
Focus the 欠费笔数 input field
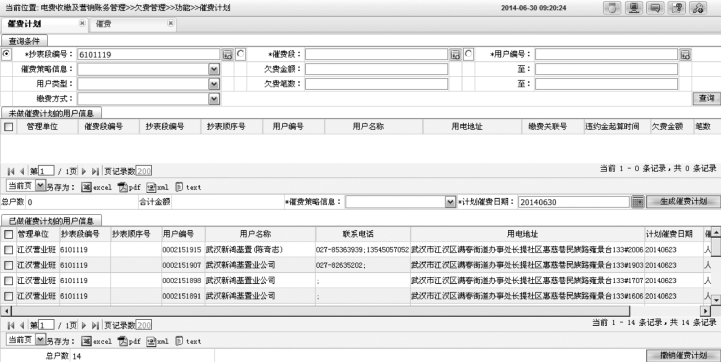pyautogui.click(x=376, y=84)
